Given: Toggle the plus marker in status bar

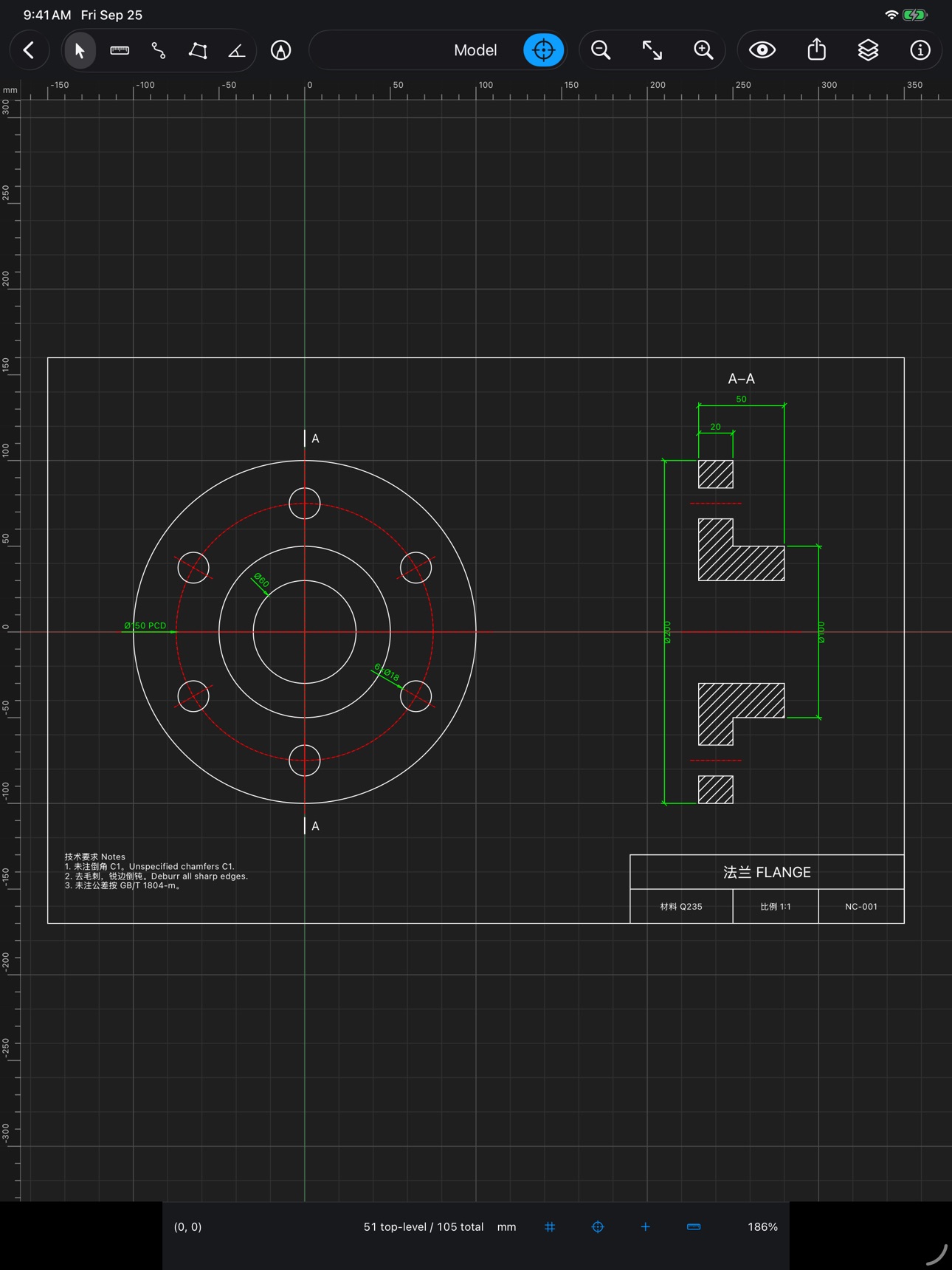Looking at the screenshot, I should [646, 1226].
